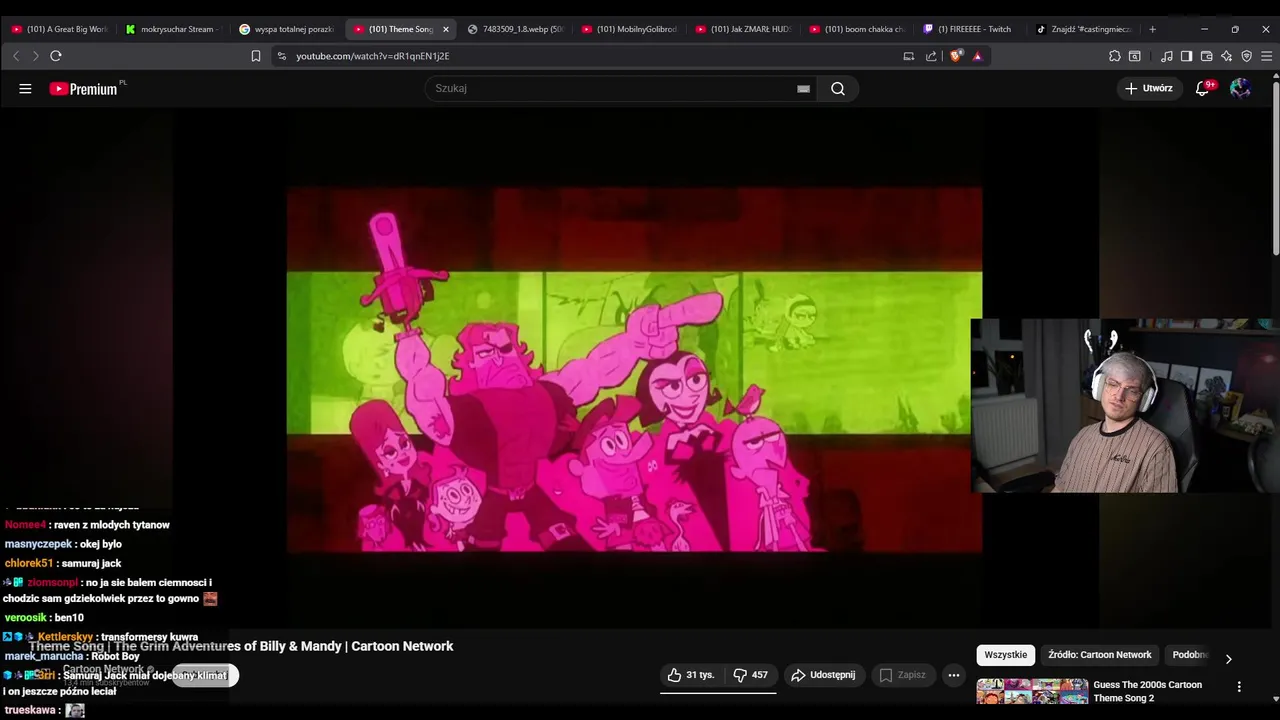
Task: Open Brave Wallet icon
Action: [x=1206, y=56]
